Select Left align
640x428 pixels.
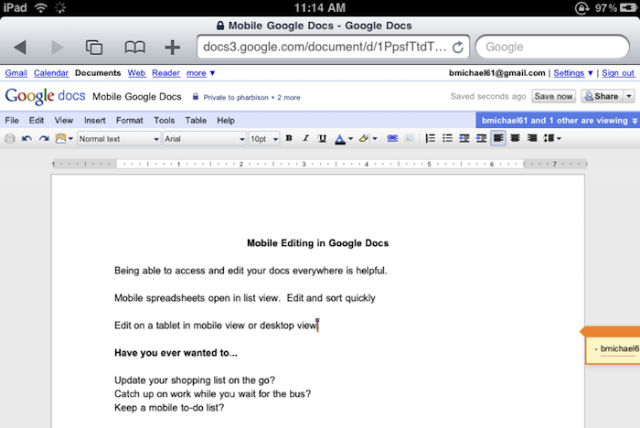[498, 139]
